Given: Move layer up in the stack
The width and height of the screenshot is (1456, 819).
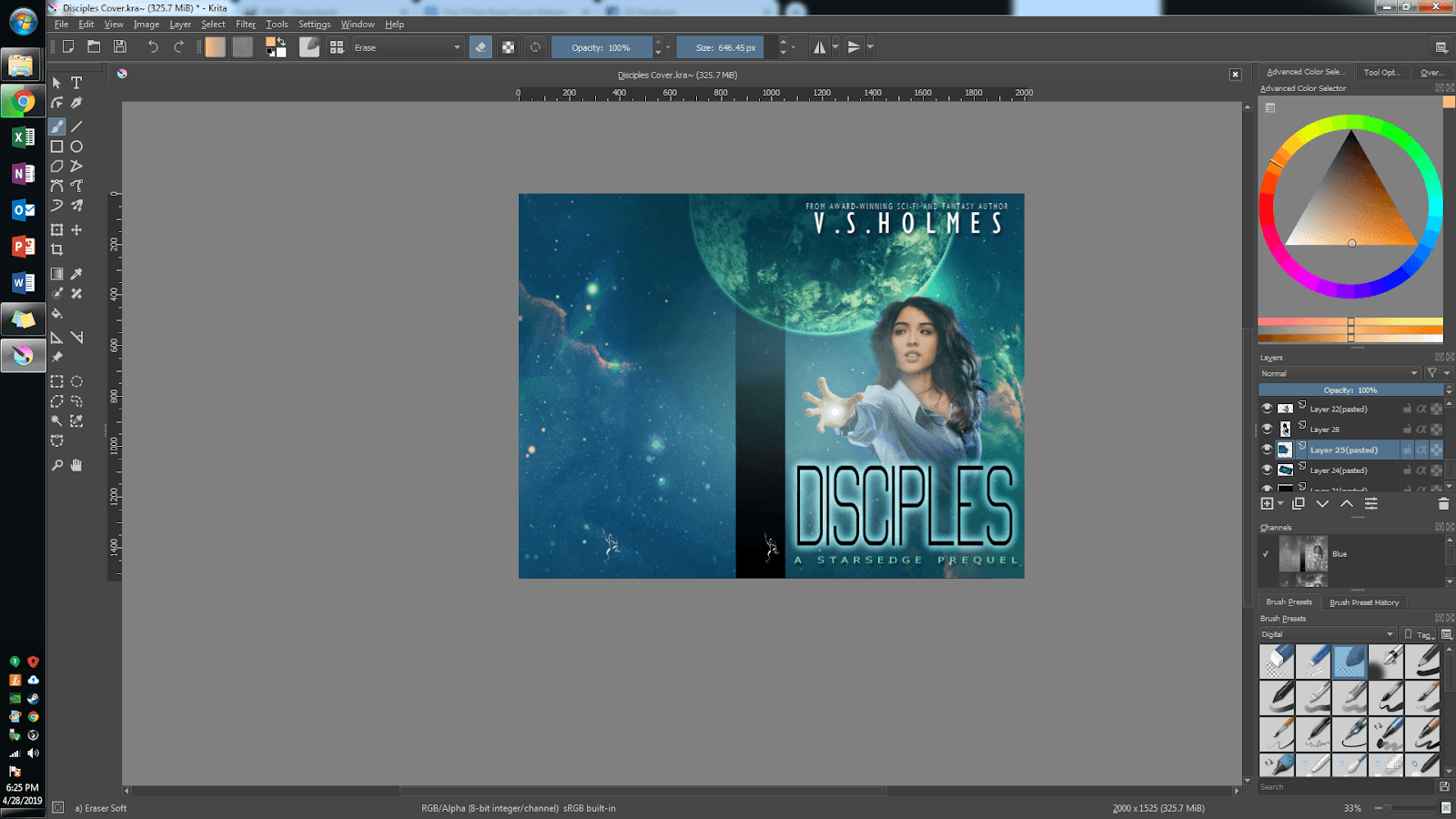Looking at the screenshot, I should tap(1347, 503).
